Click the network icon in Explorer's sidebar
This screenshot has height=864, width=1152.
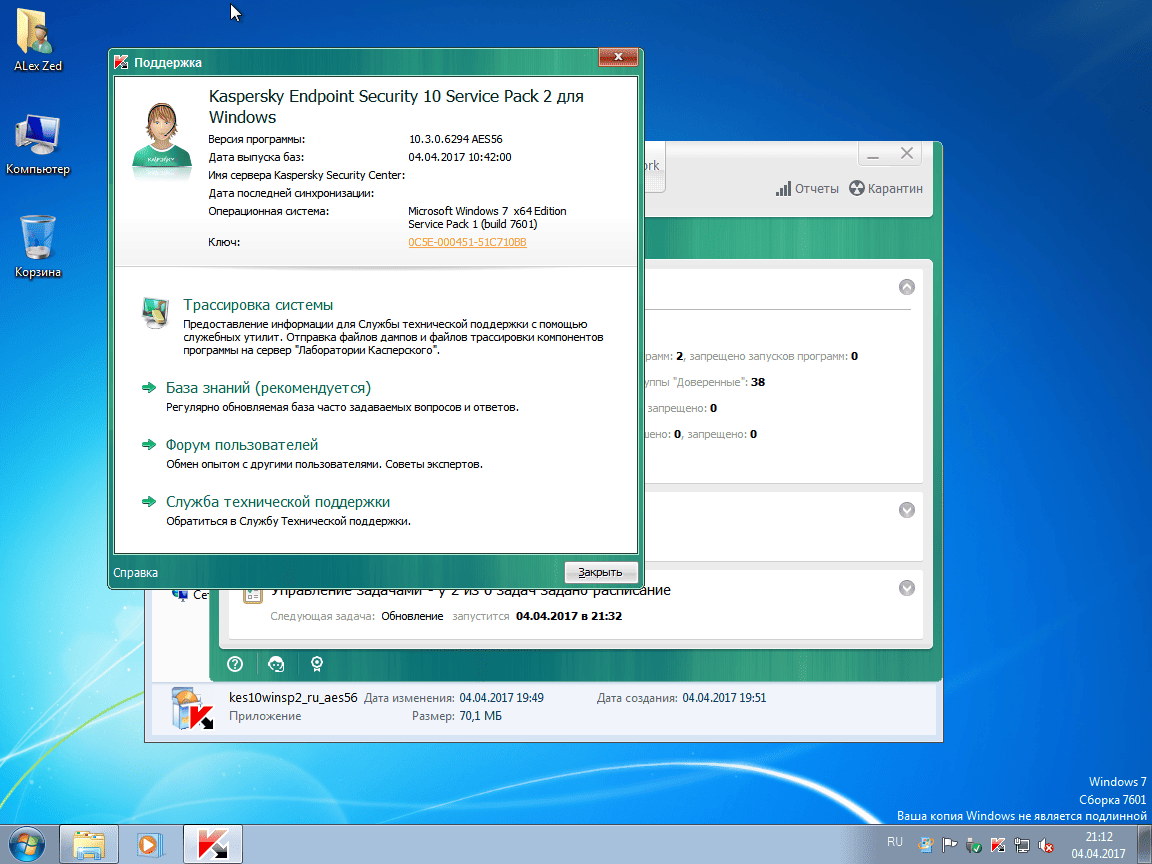coord(179,594)
